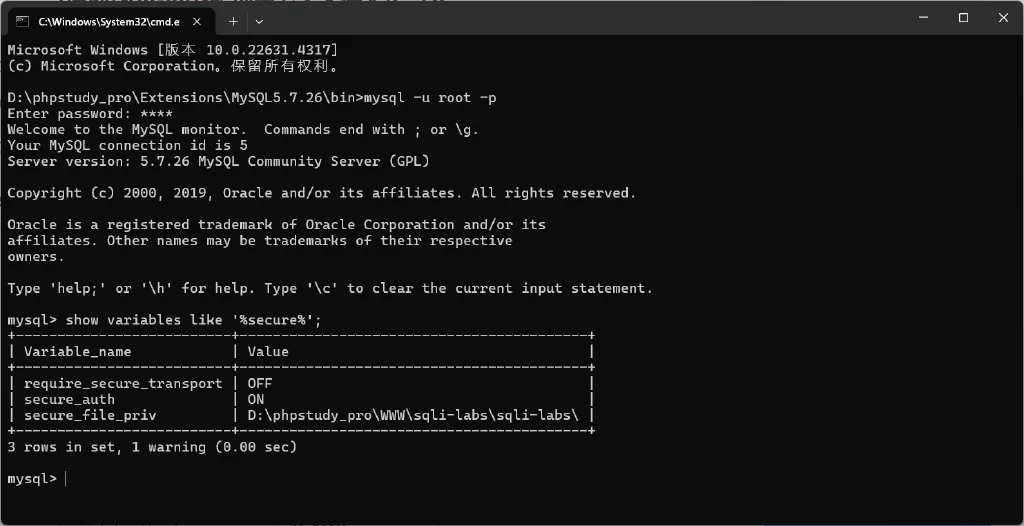
Task: Click the secure_file_priv variable name
Action: [90, 416]
